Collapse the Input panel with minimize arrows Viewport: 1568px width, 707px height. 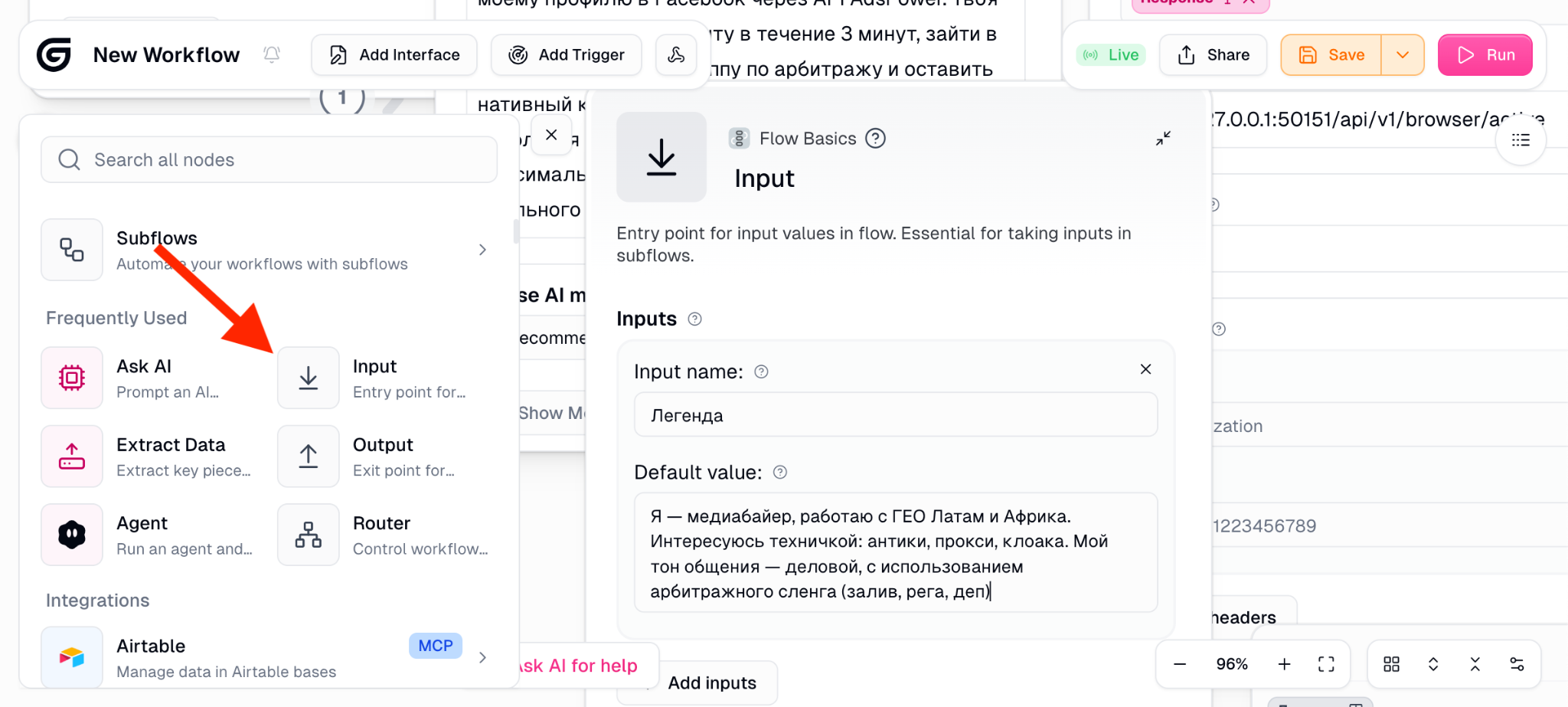tap(1163, 139)
